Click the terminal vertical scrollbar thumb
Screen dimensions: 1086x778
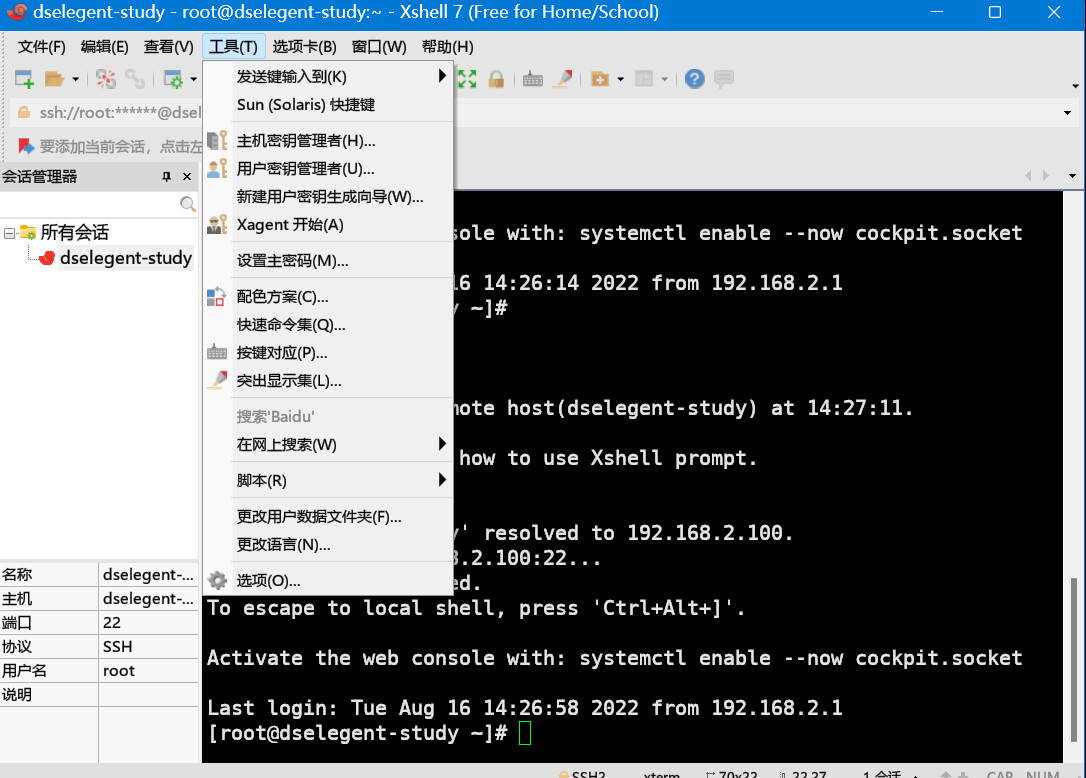coord(1074,659)
